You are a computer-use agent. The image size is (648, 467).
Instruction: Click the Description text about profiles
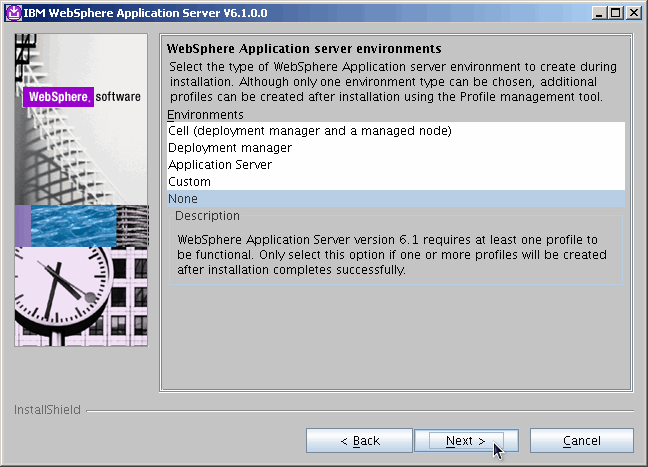point(395,255)
